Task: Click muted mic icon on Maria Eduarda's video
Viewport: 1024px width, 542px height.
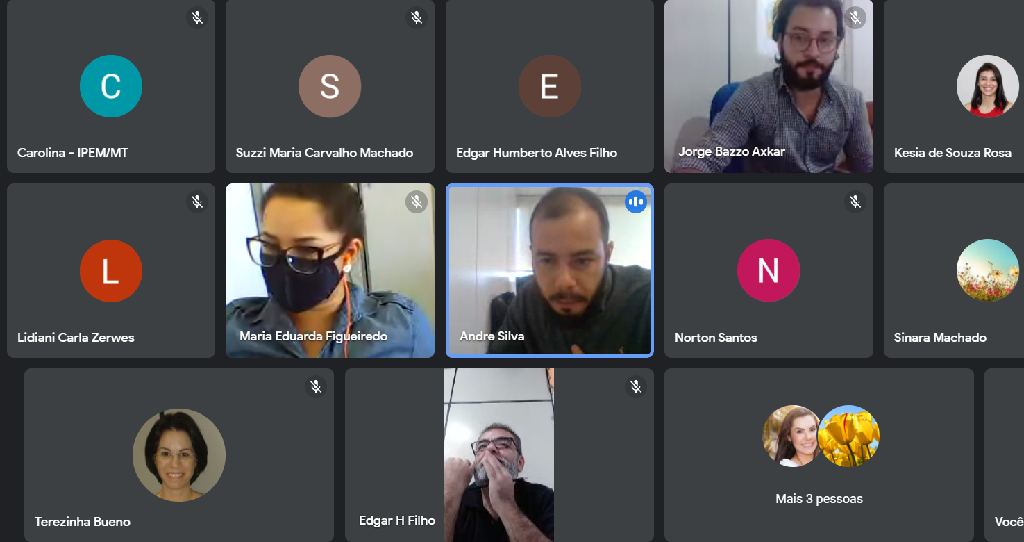Action: click(x=416, y=202)
